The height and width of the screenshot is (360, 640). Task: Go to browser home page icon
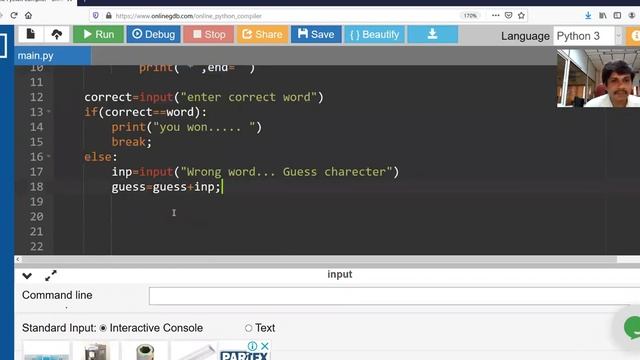[x=28, y=16]
